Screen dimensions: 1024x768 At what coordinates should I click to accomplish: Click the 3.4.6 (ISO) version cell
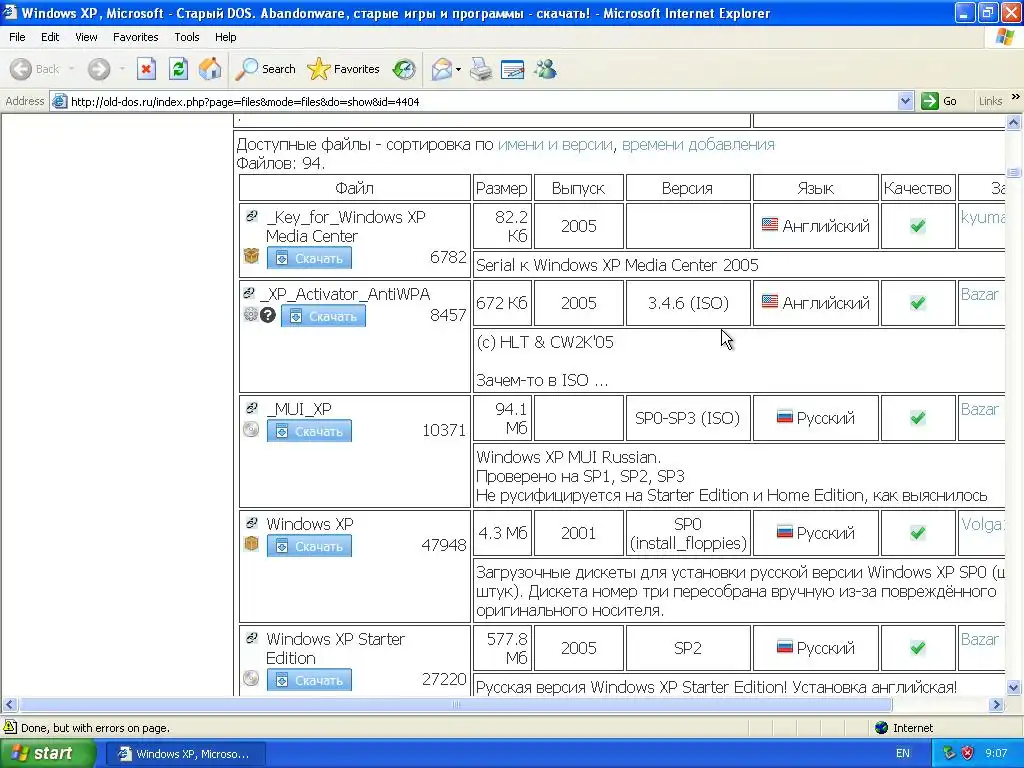pyautogui.click(x=688, y=303)
